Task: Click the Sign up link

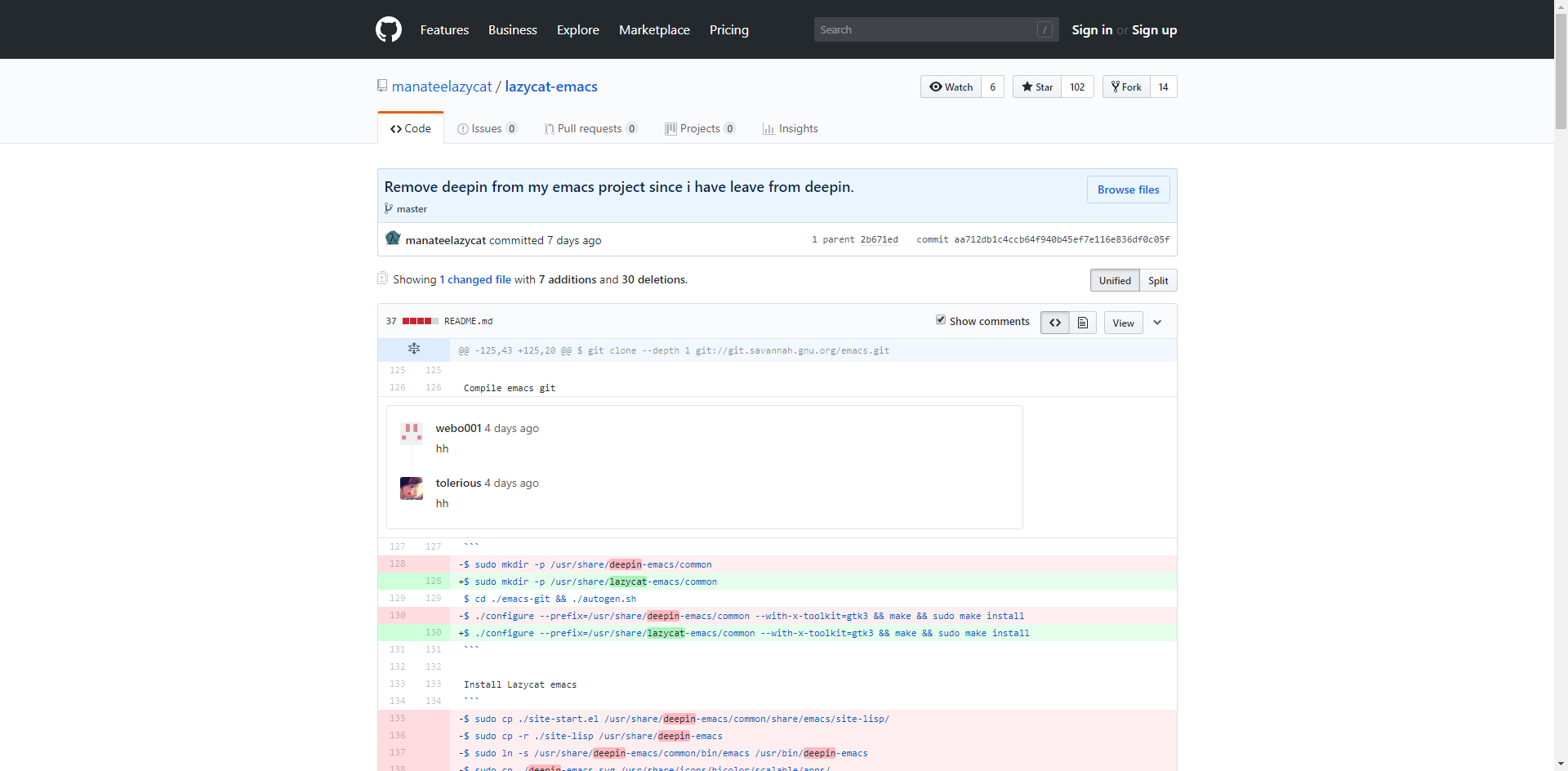Action: 1154,30
